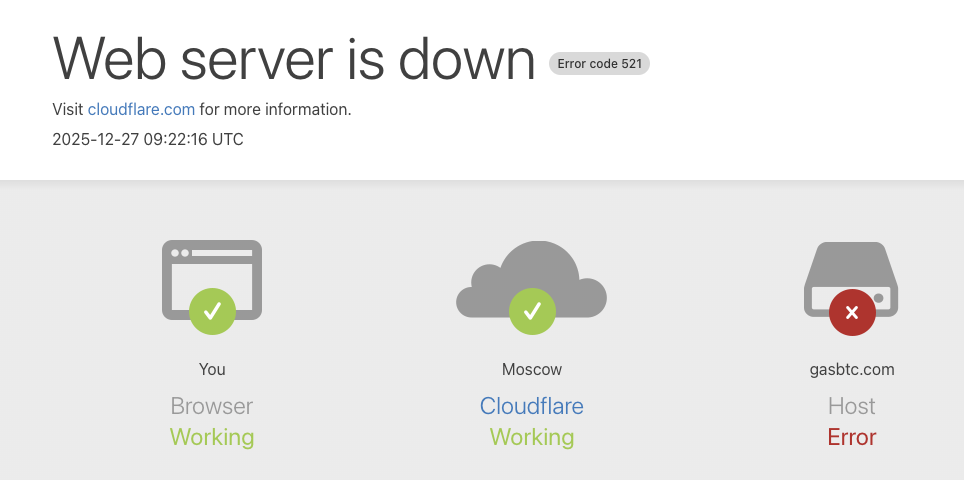Click the 'You' label
Viewport: 964px width, 480px height.
click(x=212, y=369)
